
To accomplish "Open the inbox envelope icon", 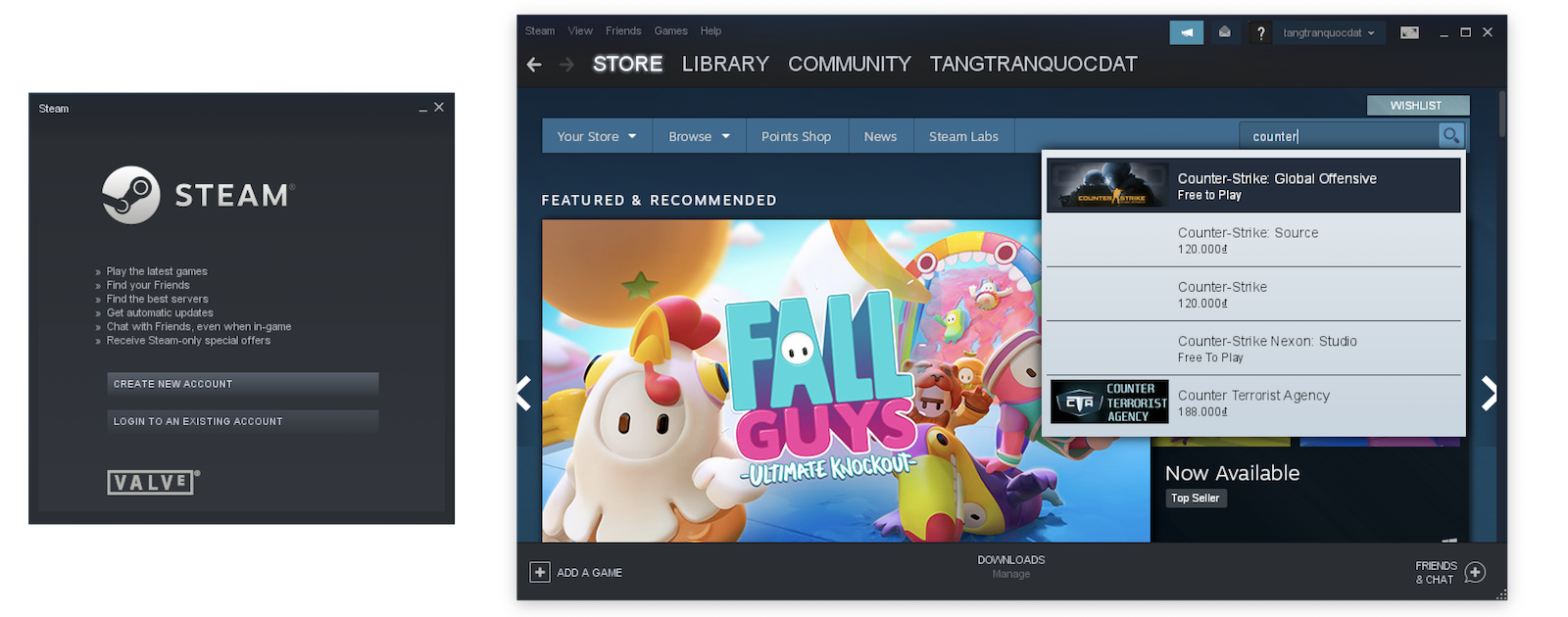I will [x=1224, y=32].
